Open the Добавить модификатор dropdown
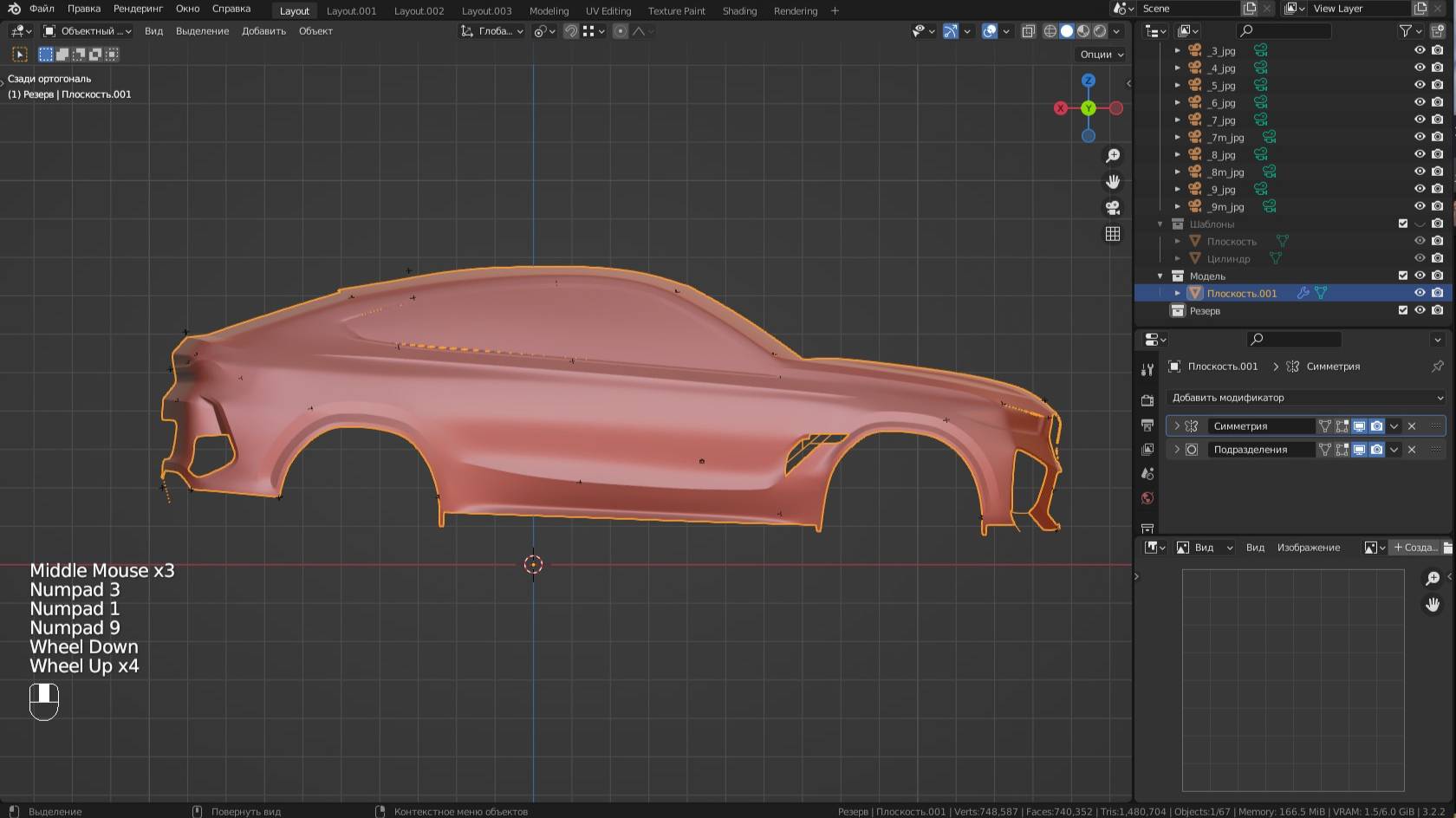This screenshot has height=818, width=1456. (x=1303, y=397)
